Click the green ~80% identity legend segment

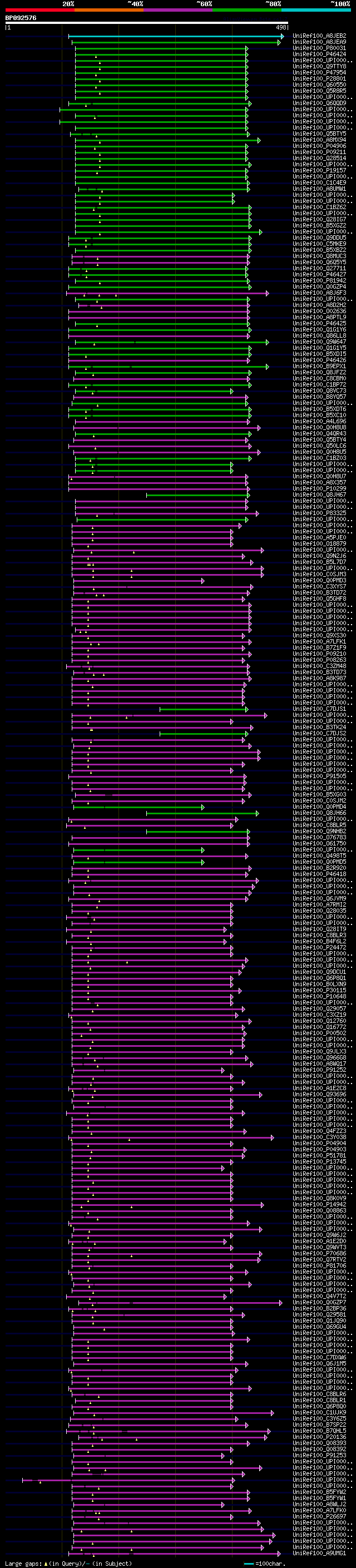point(247,10)
